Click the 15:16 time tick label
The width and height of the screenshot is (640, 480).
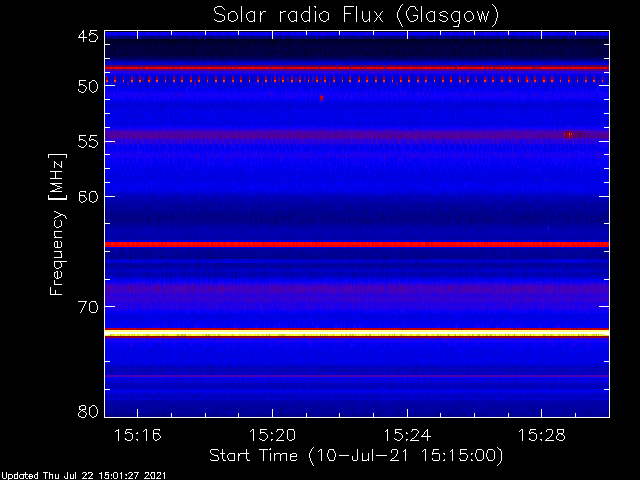tap(138, 435)
